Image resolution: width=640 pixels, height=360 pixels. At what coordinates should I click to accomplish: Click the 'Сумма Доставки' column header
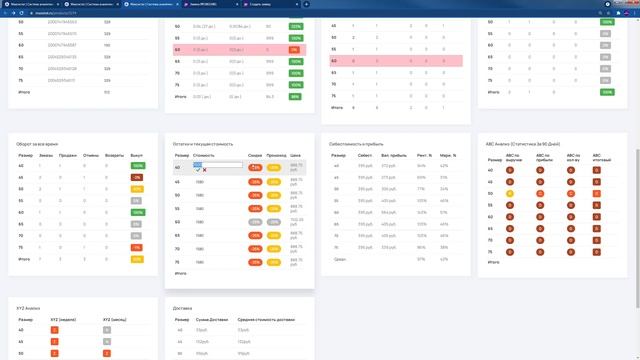[x=212, y=320]
